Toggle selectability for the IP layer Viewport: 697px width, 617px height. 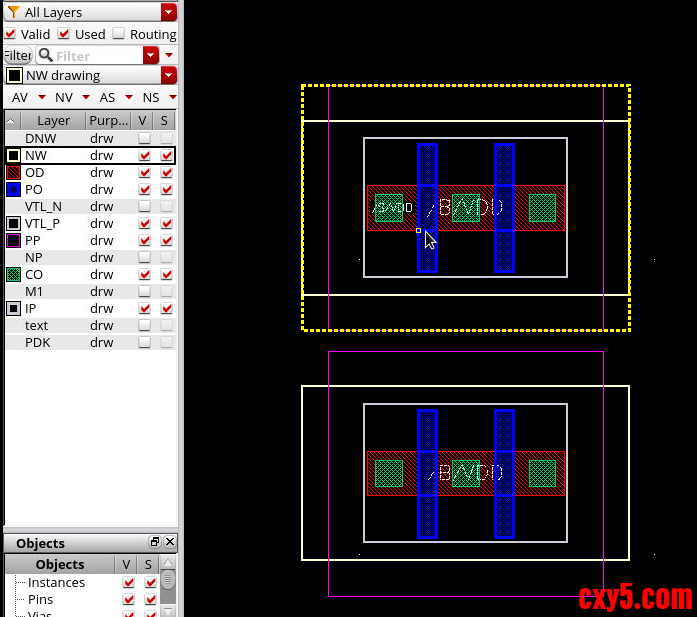click(x=167, y=308)
